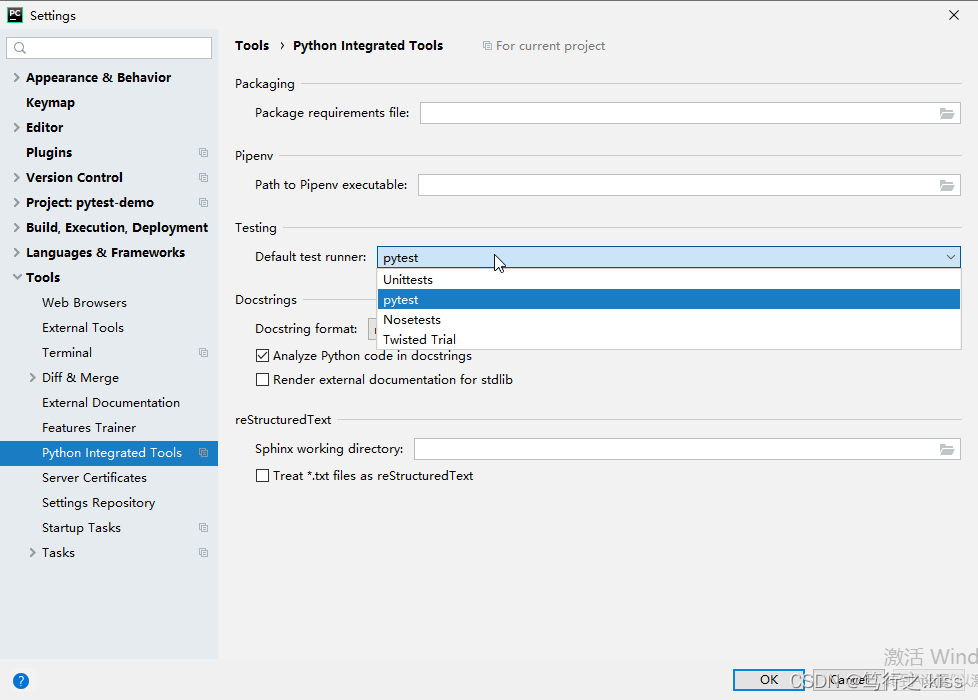Select External Tools under Tools
The width and height of the screenshot is (978, 700).
83,328
